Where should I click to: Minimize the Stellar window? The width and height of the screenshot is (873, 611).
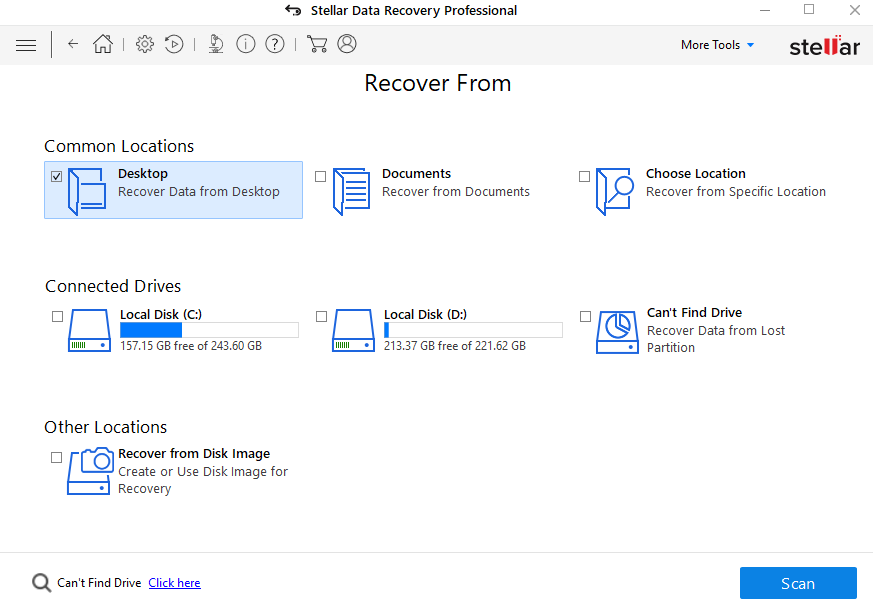pyautogui.click(x=765, y=10)
